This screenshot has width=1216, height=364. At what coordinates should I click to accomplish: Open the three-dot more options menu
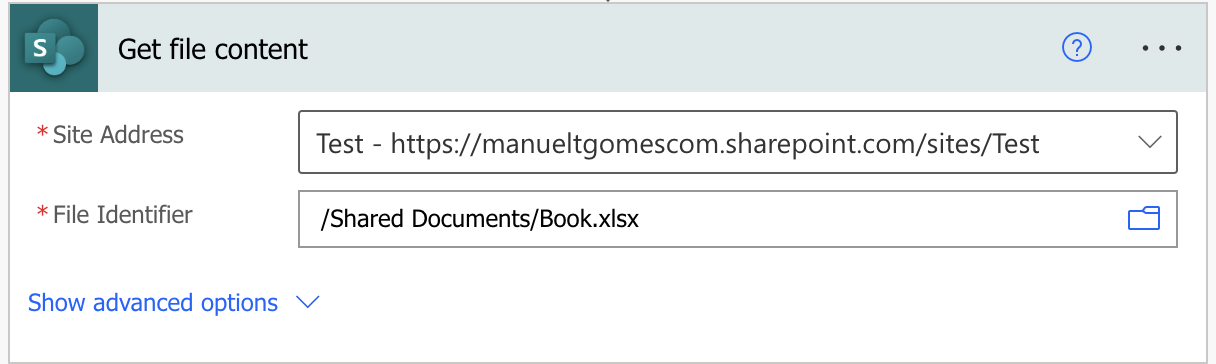pos(1162,48)
